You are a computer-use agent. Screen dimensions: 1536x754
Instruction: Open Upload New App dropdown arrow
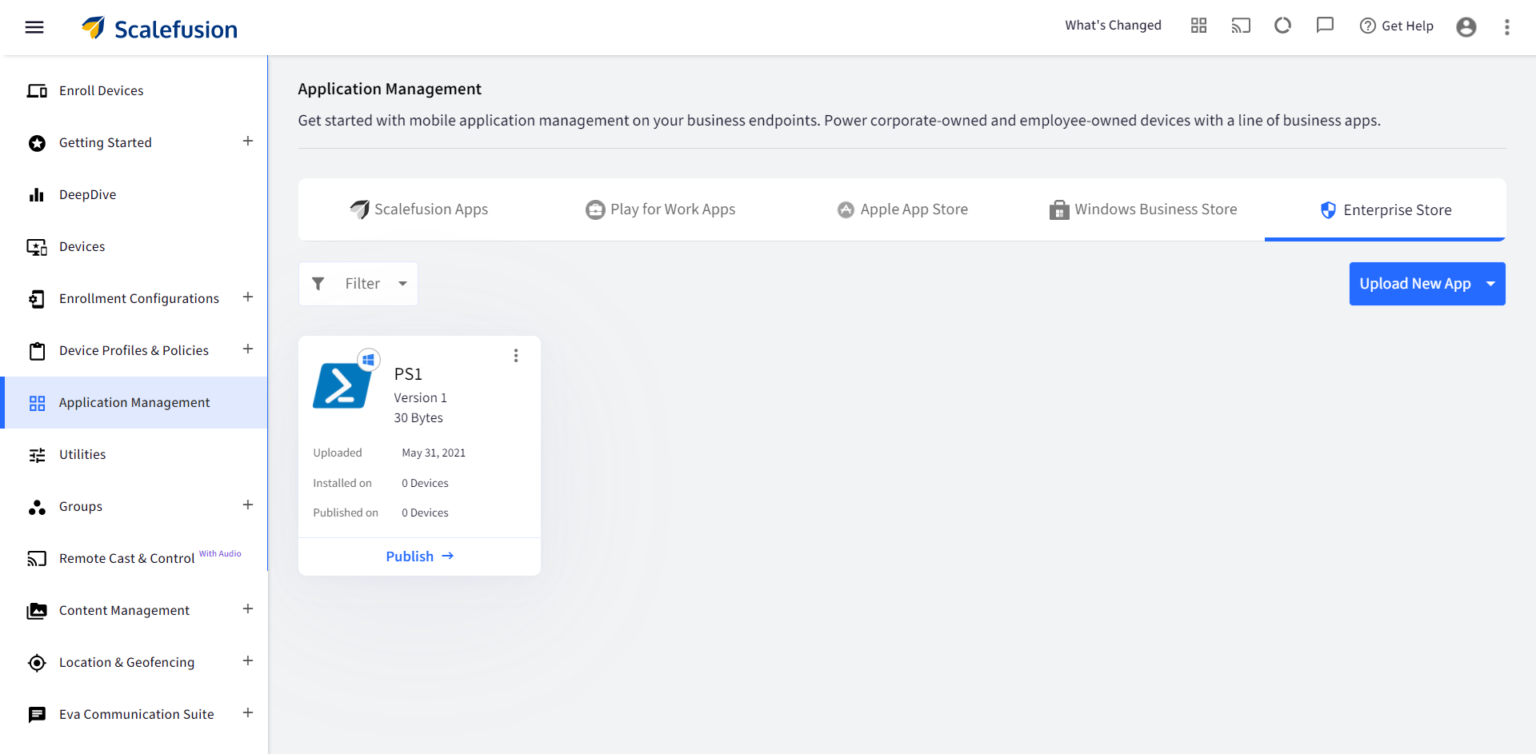1490,284
